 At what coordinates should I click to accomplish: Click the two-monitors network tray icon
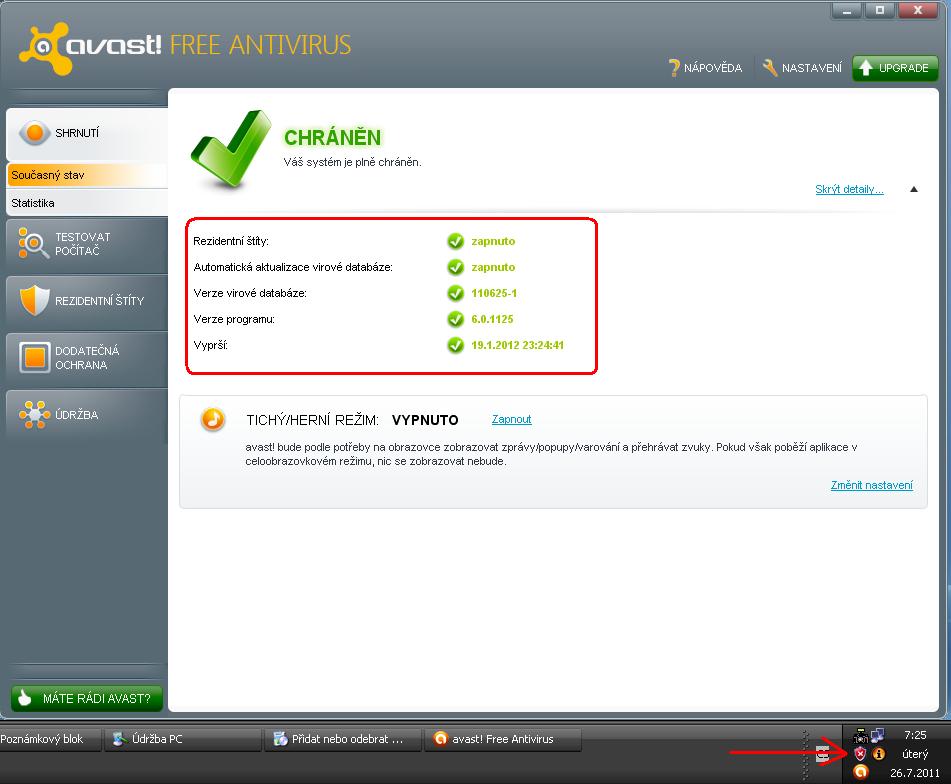coord(878,735)
